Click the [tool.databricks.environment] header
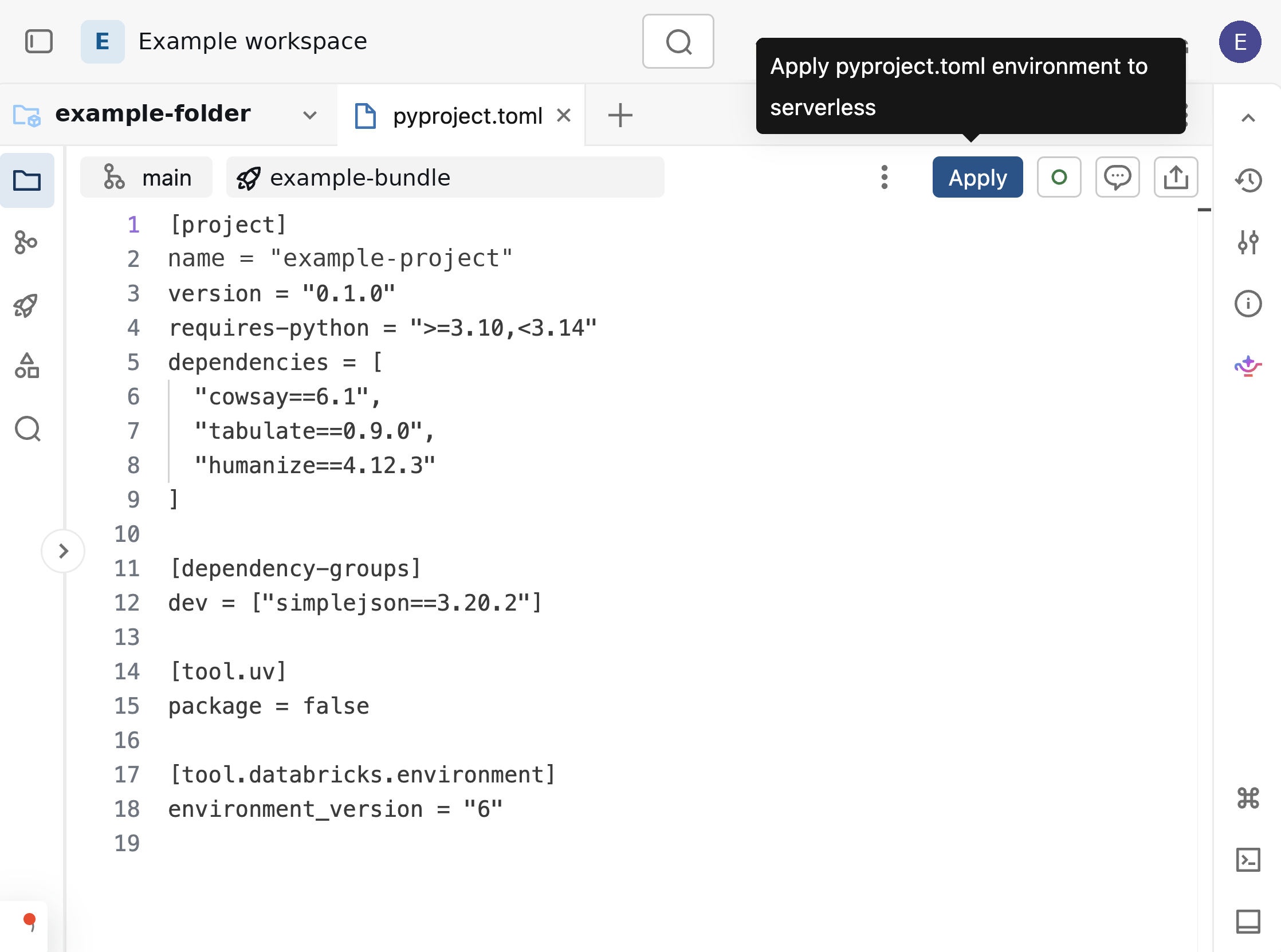1281x952 pixels. pos(363,775)
